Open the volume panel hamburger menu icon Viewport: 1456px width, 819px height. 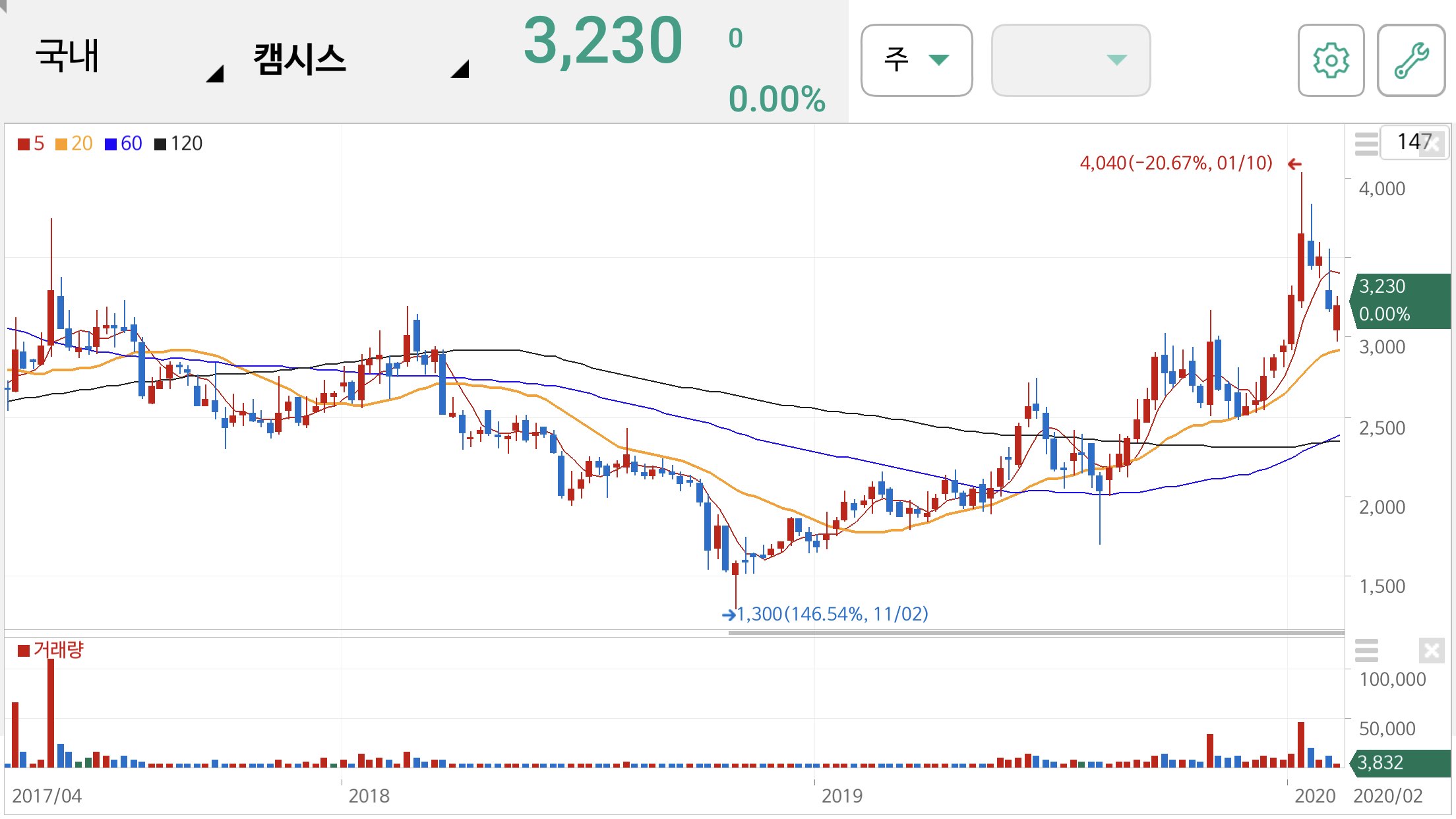tap(1366, 650)
